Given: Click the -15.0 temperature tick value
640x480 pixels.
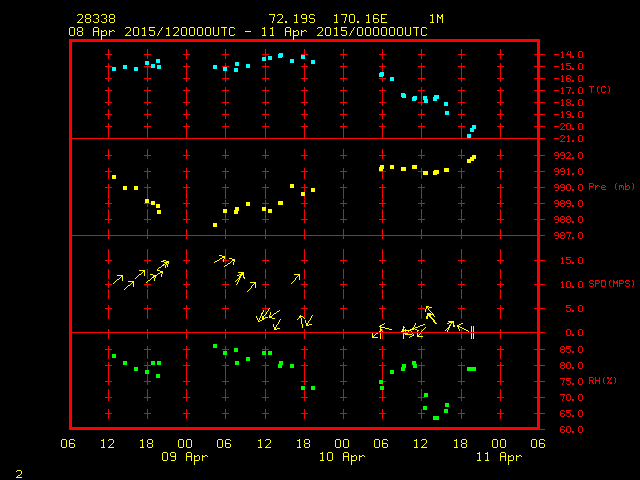Looking at the screenshot, I should click(568, 67).
